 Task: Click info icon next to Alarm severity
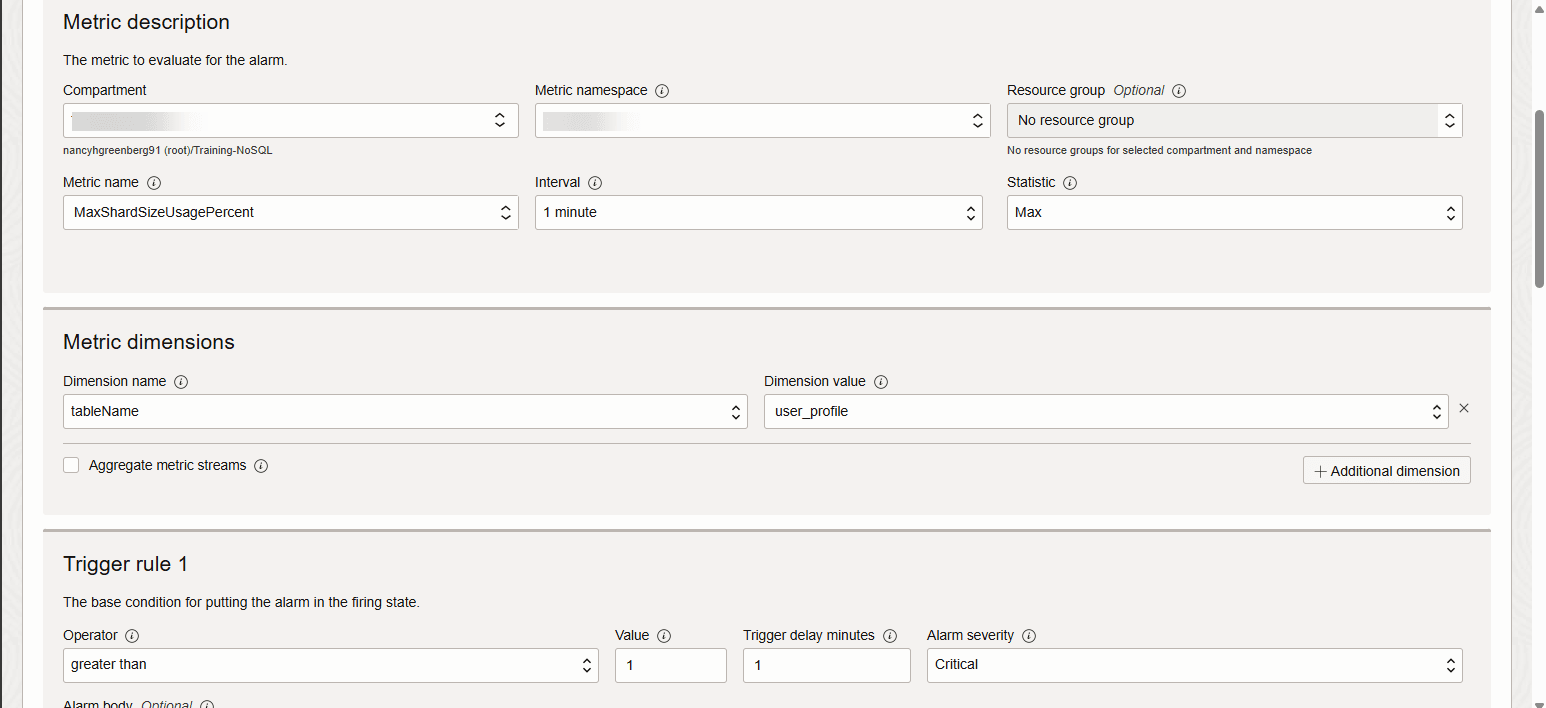(x=1029, y=636)
